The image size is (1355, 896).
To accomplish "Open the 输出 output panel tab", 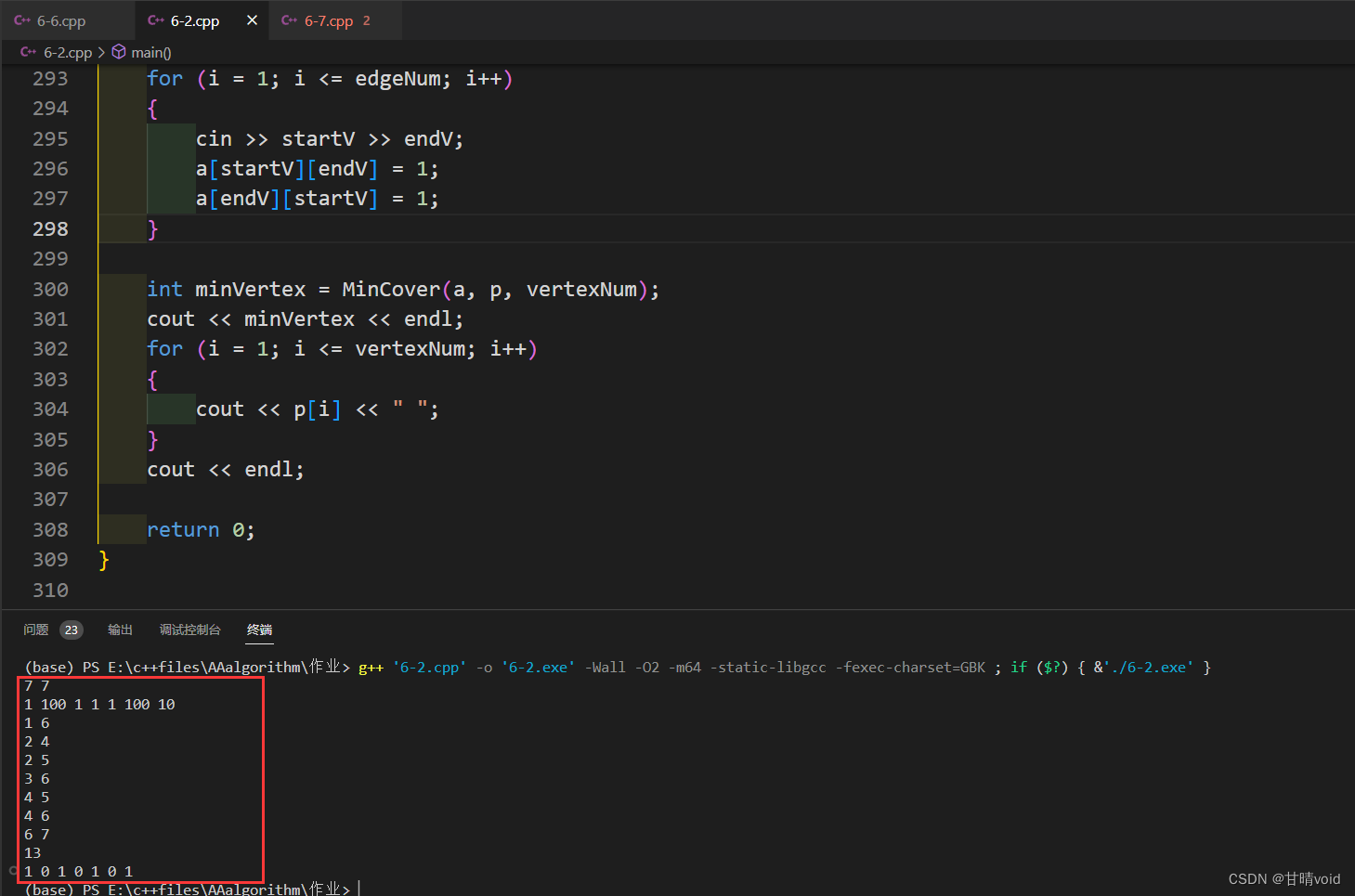I will pos(121,630).
